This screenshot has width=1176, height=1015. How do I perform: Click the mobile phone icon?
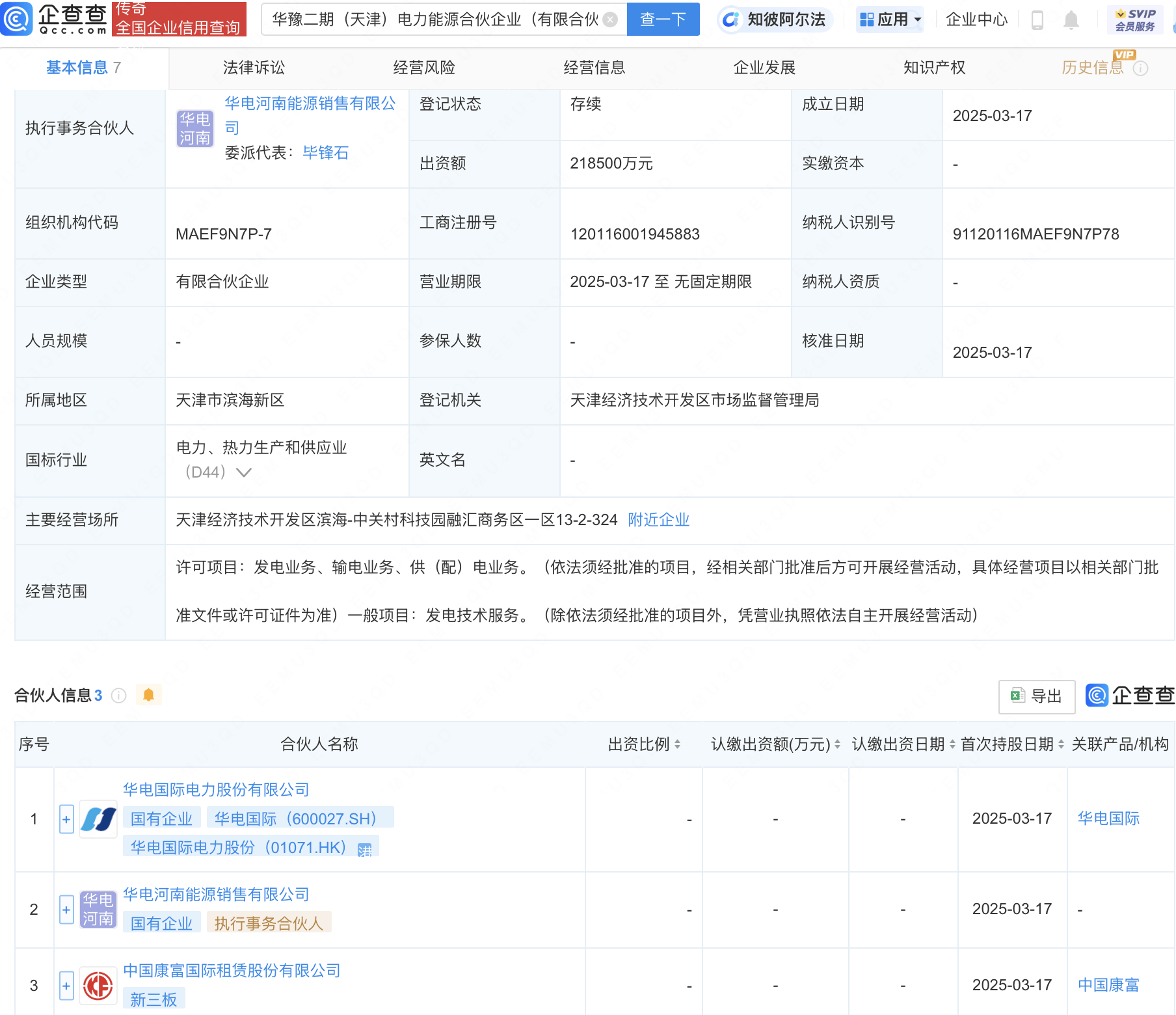click(x=1037, y=20)
